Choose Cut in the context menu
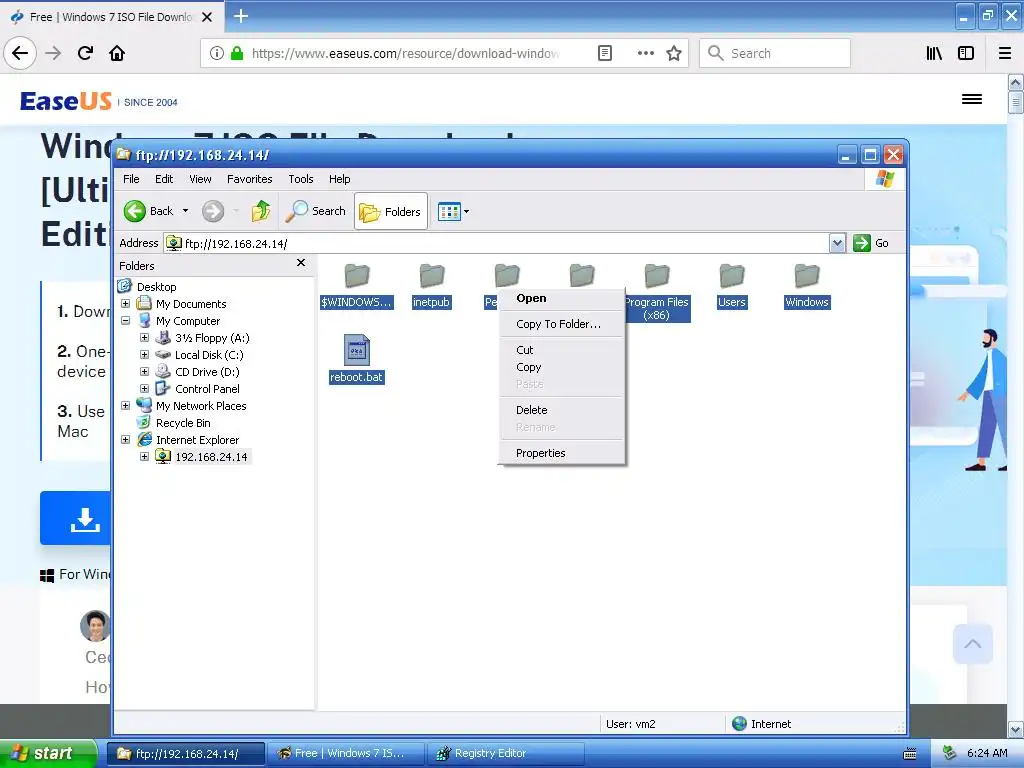The width and height of the screenshot is (1024, 768). (562, 350)
